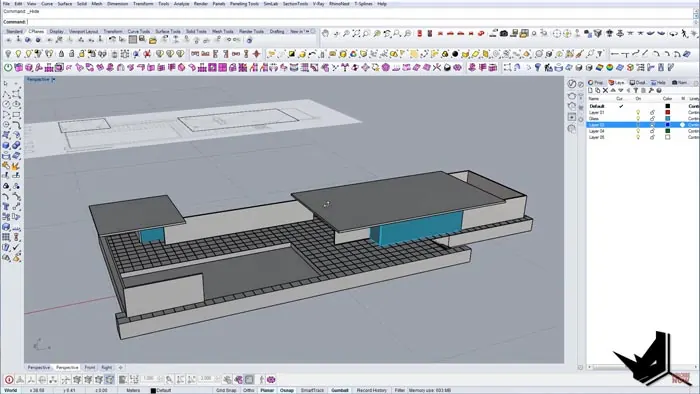Click large checkmark circle icon beside viewport

[572, 84]
